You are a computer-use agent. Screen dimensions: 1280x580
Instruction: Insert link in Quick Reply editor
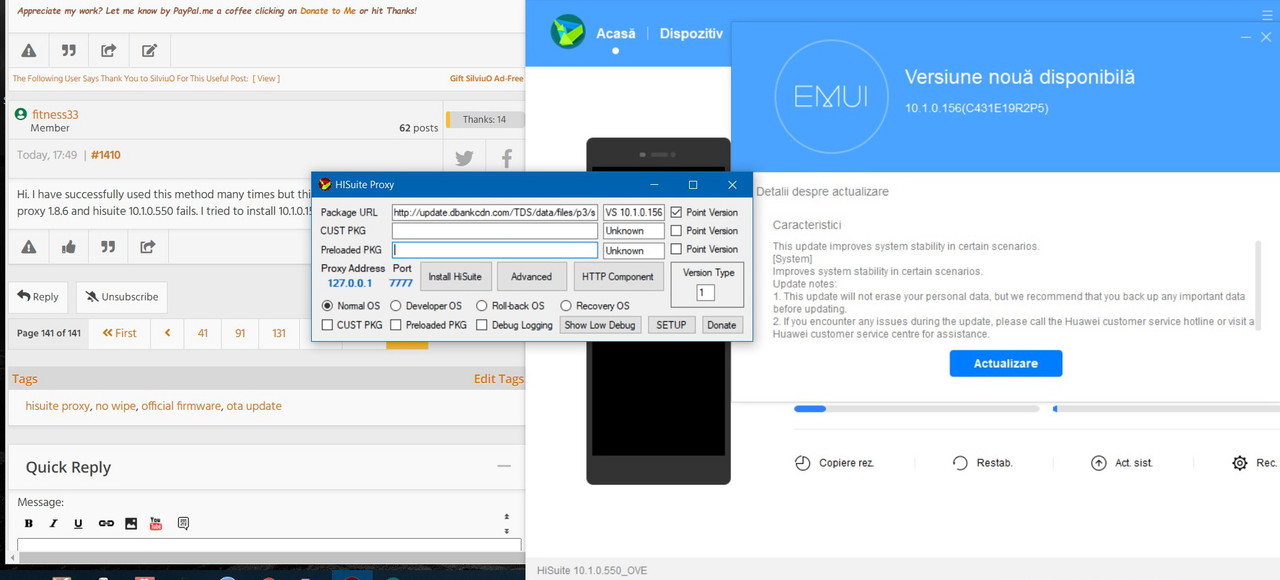106,523
